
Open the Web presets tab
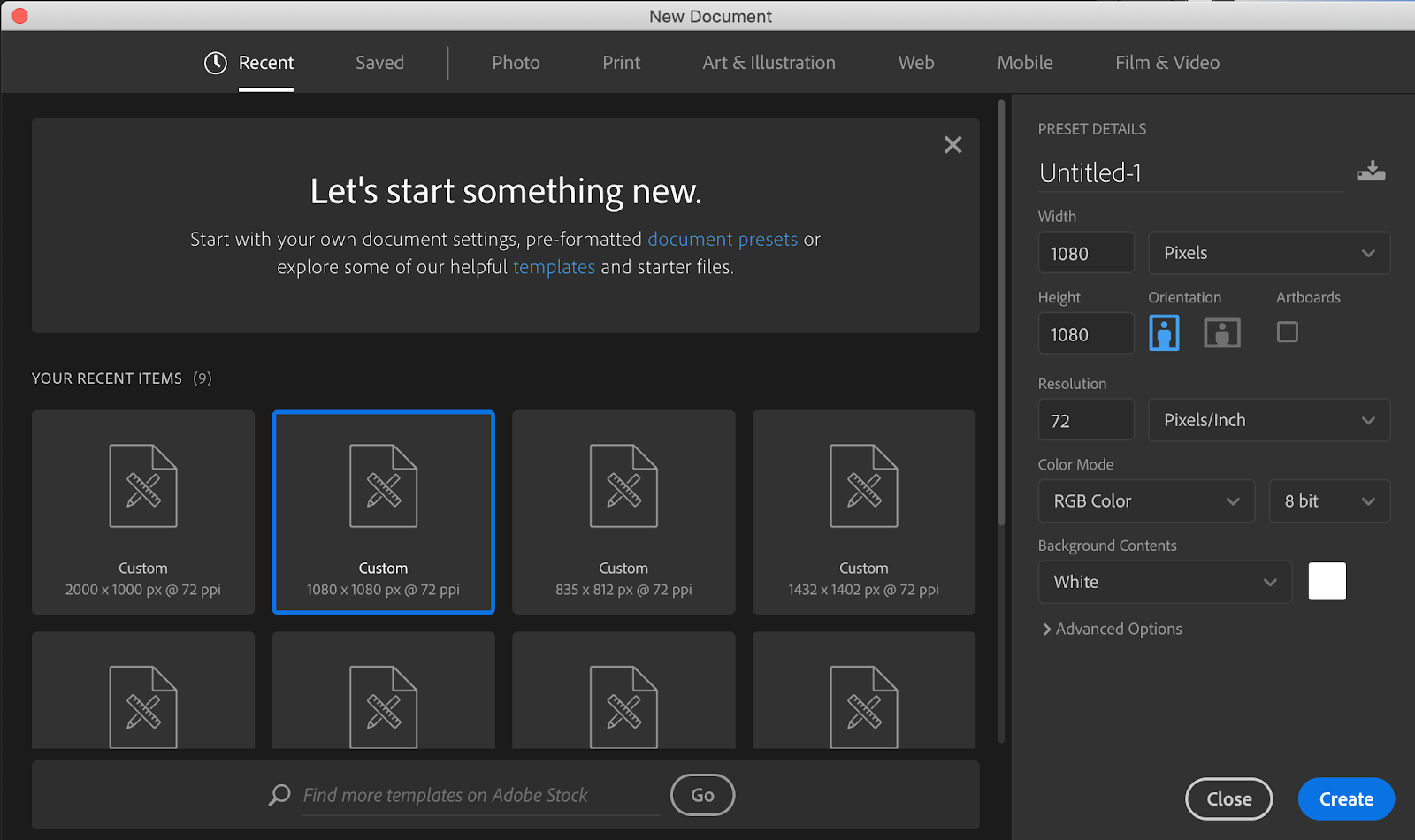(x=916, y=63)
